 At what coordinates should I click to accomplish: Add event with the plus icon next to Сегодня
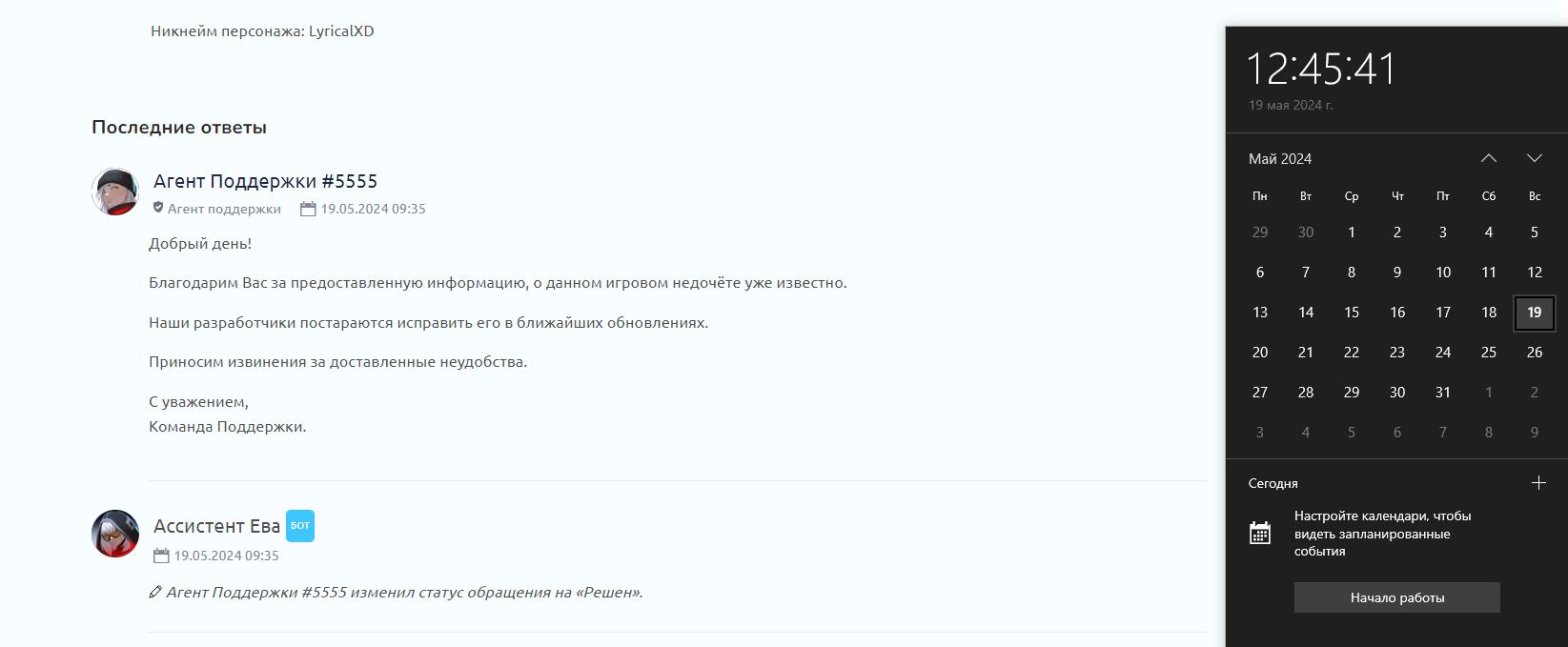coord(1538,483)
